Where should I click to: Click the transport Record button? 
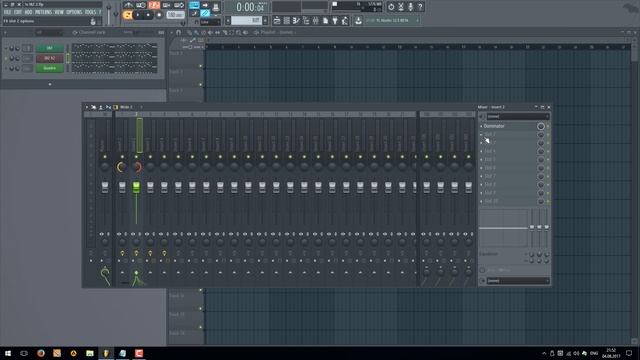tap(159, 15)
